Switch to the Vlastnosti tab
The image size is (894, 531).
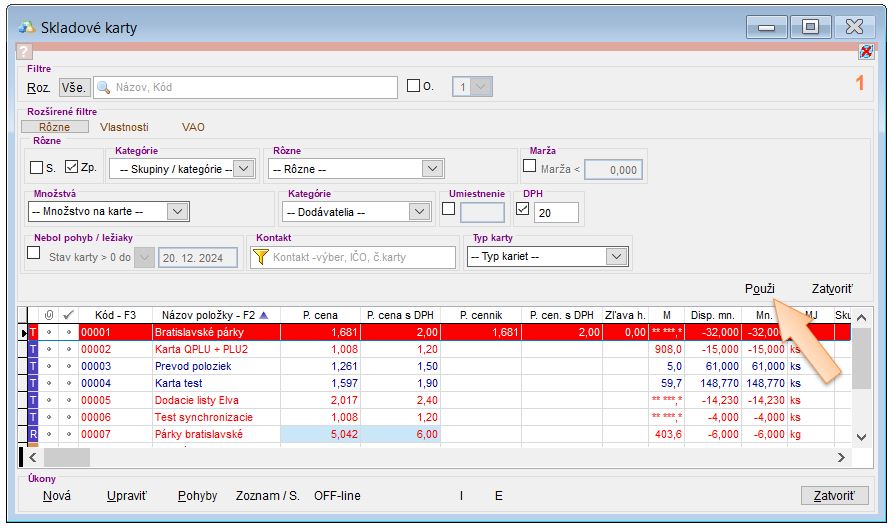124,128
